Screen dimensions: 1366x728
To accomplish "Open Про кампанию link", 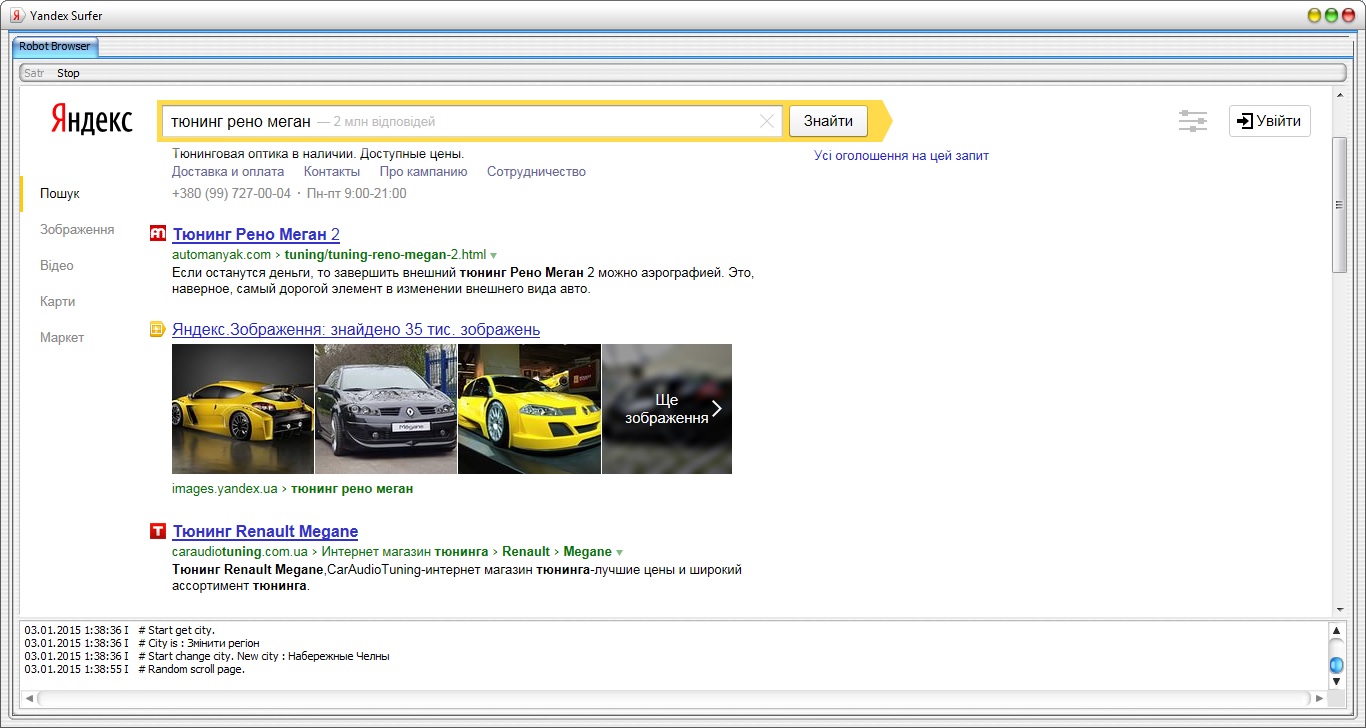I will [423, 172].
